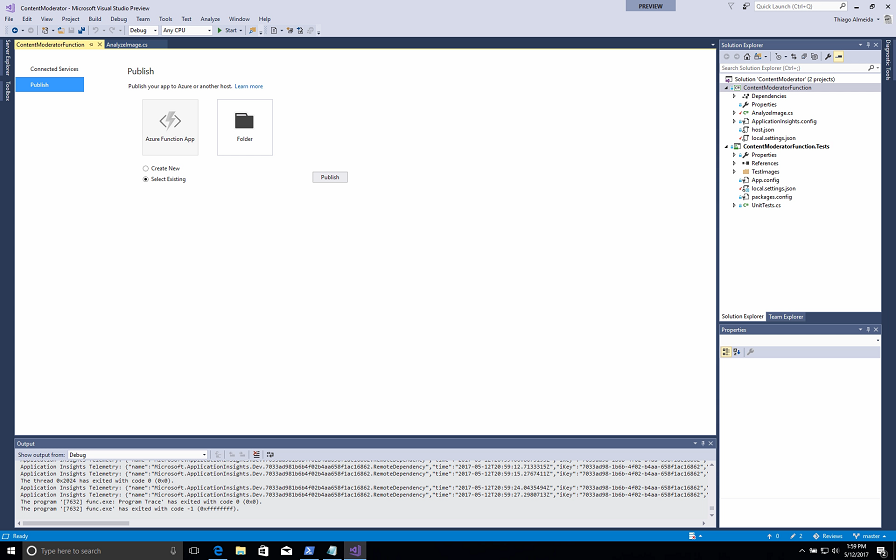Toggle auto-hide pin on Solution Explorer panel
The width and height of the screenshot is (896, 560).
pos(868,45)
